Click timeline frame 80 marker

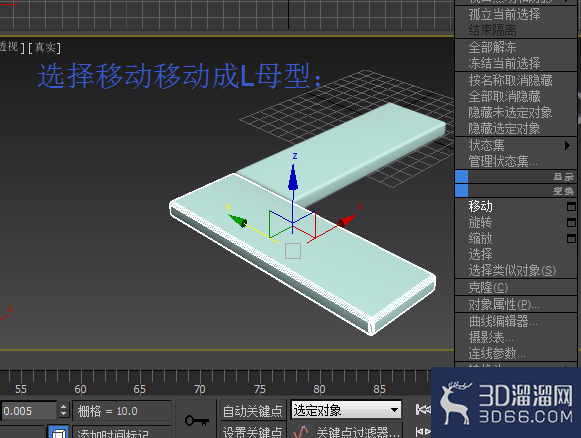(319, 389)
